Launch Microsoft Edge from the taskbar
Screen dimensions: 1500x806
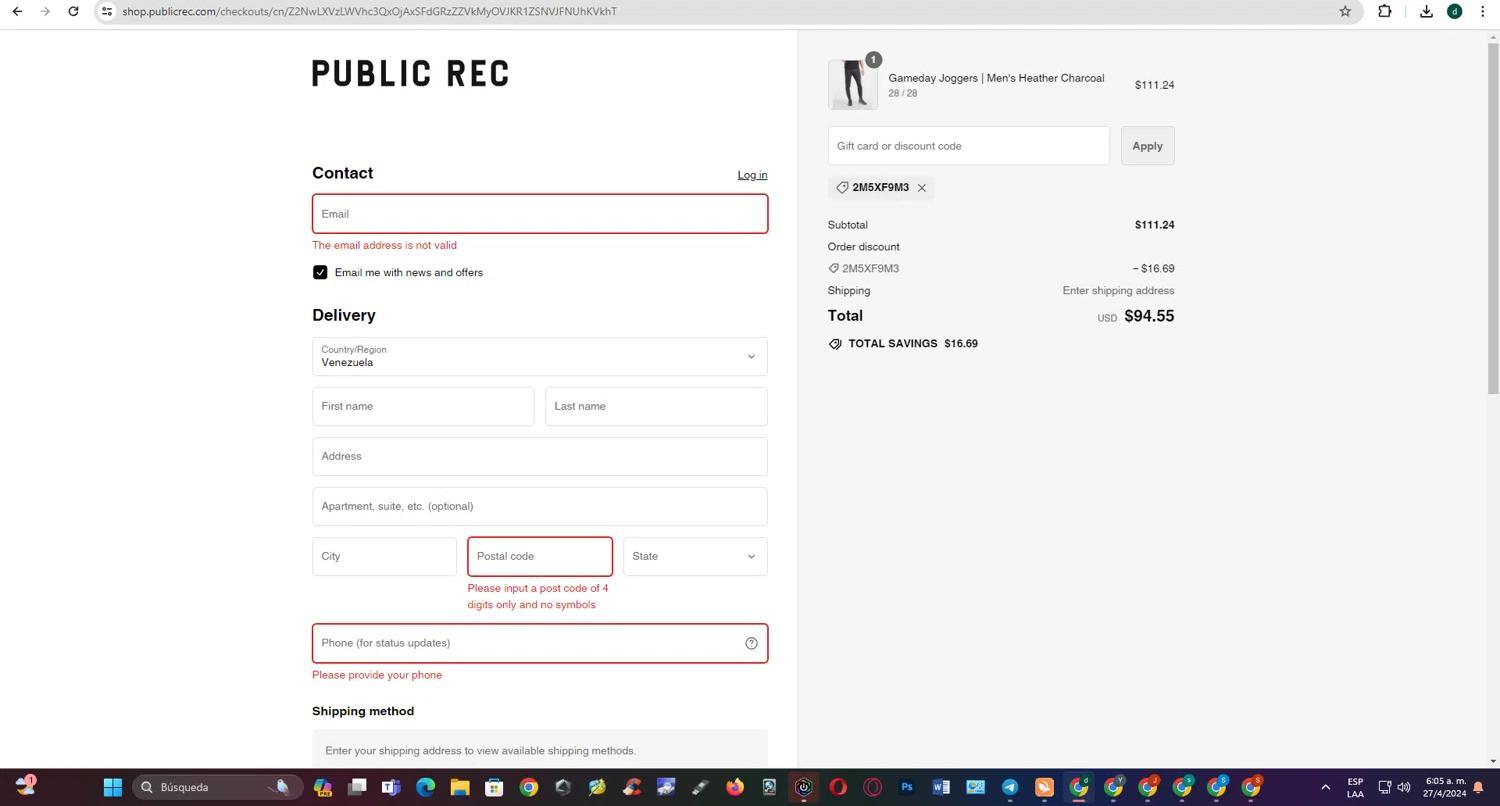(425, 787)
